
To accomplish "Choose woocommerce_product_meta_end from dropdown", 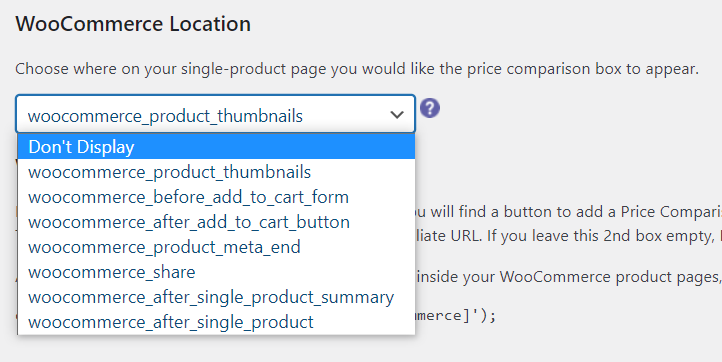I will (x=216, y=247).
